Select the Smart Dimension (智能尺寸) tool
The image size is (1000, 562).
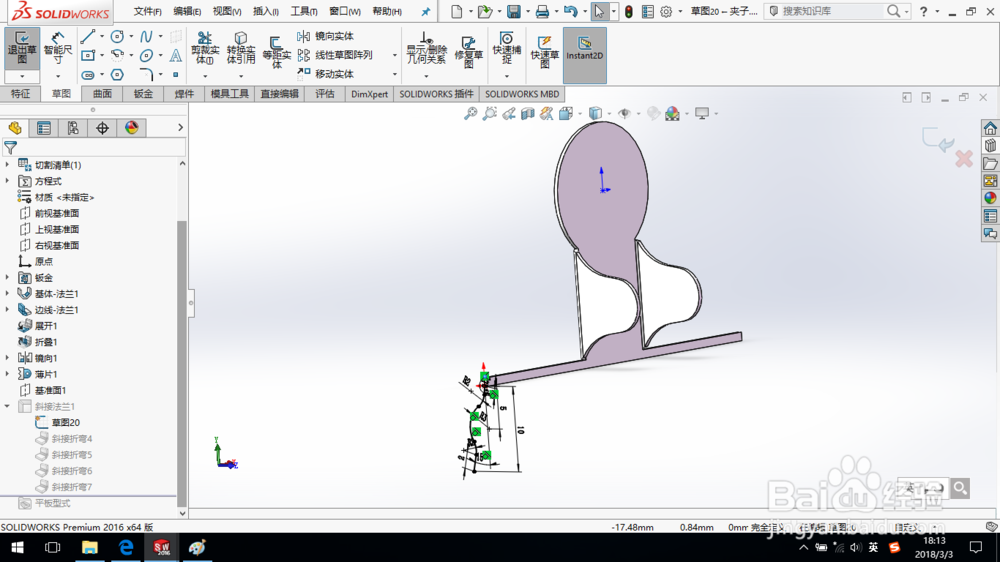pyautogui.click(x=57, y=48)
